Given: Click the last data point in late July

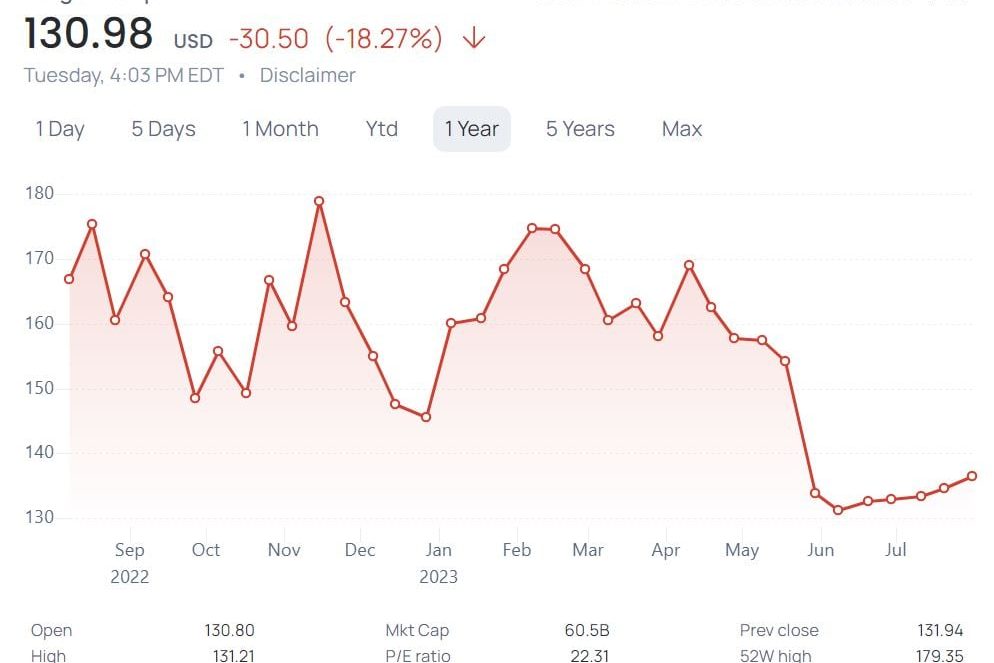Looking at the screenshot, I should [x=972, y=476].
